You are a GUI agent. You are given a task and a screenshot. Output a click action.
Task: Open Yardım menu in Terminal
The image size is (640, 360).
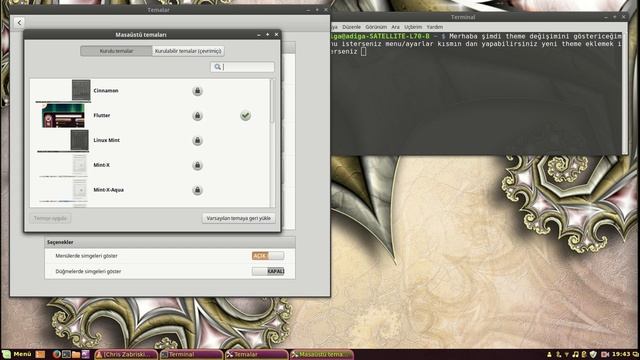click(434, 27)
